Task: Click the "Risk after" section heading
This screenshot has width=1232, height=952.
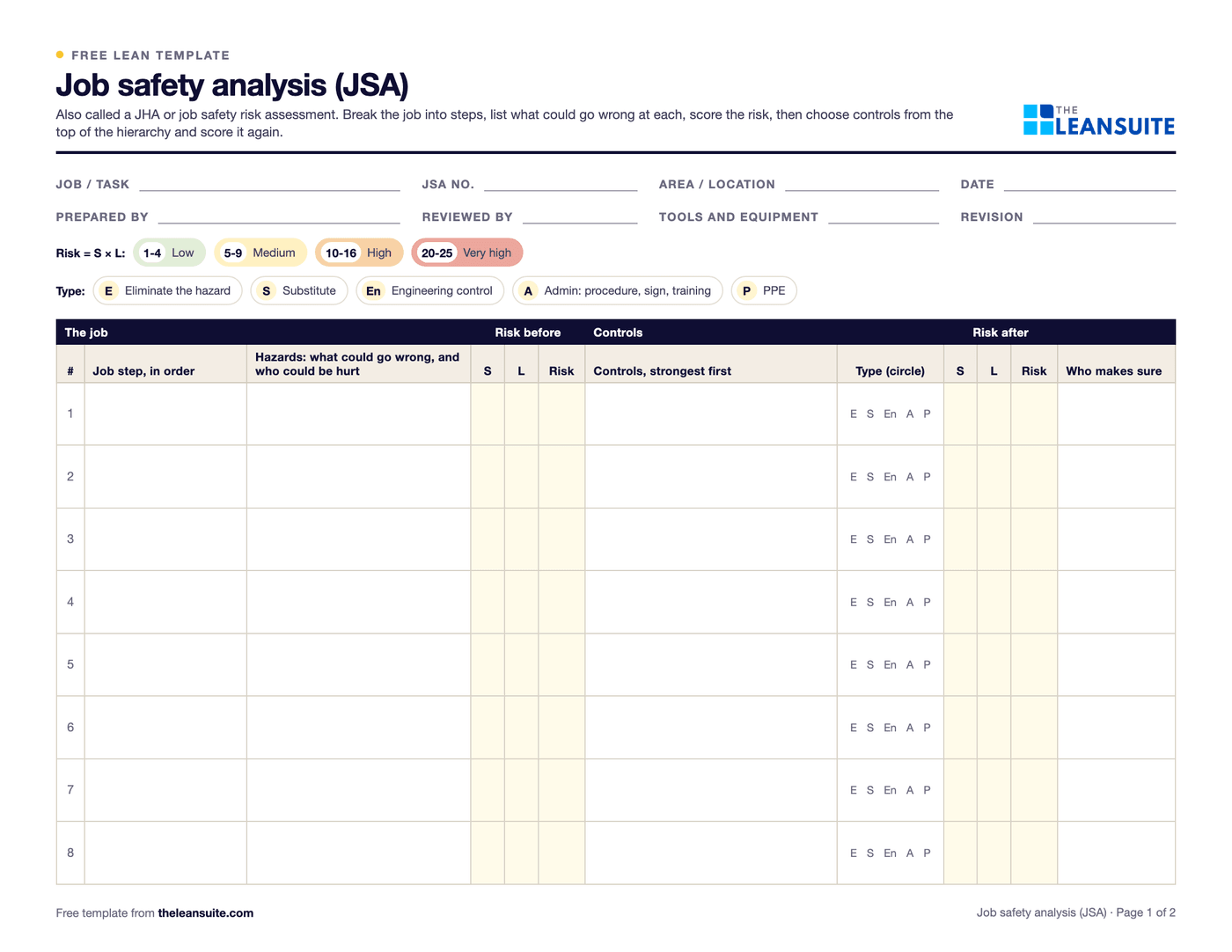Action: click(1001, 333)
